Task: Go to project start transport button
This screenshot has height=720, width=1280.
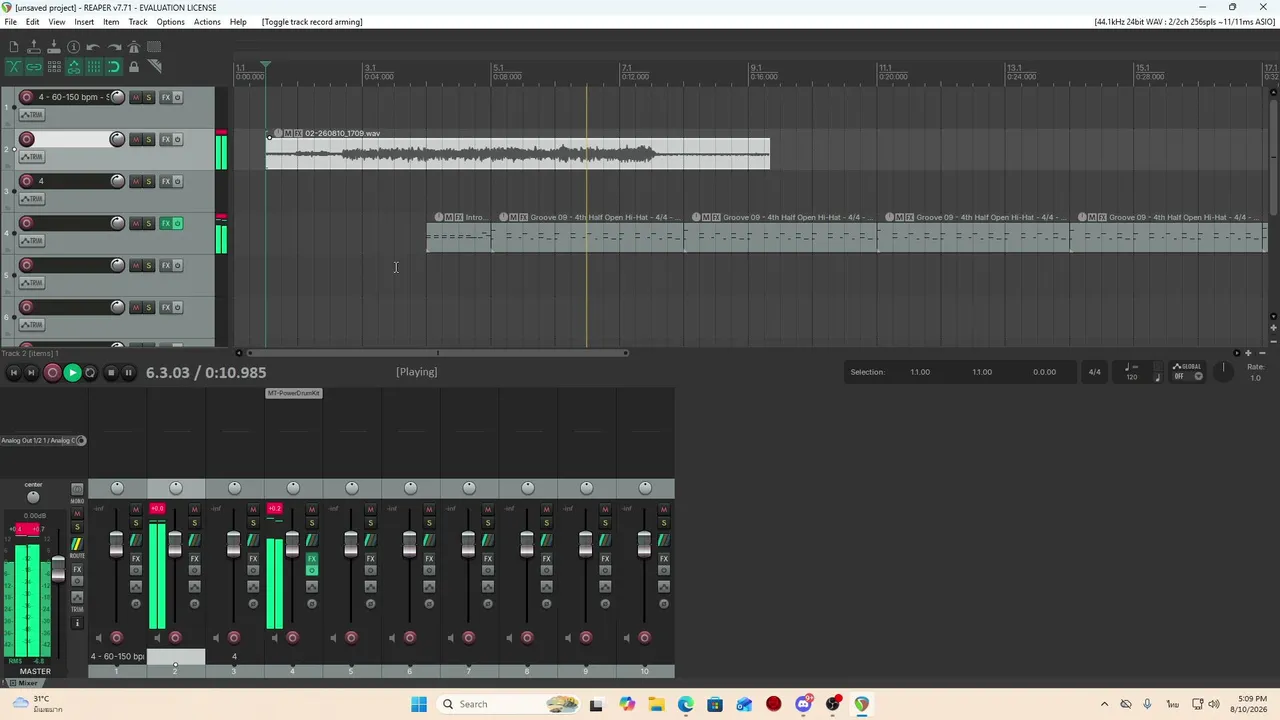Action: tap(13, 372)
